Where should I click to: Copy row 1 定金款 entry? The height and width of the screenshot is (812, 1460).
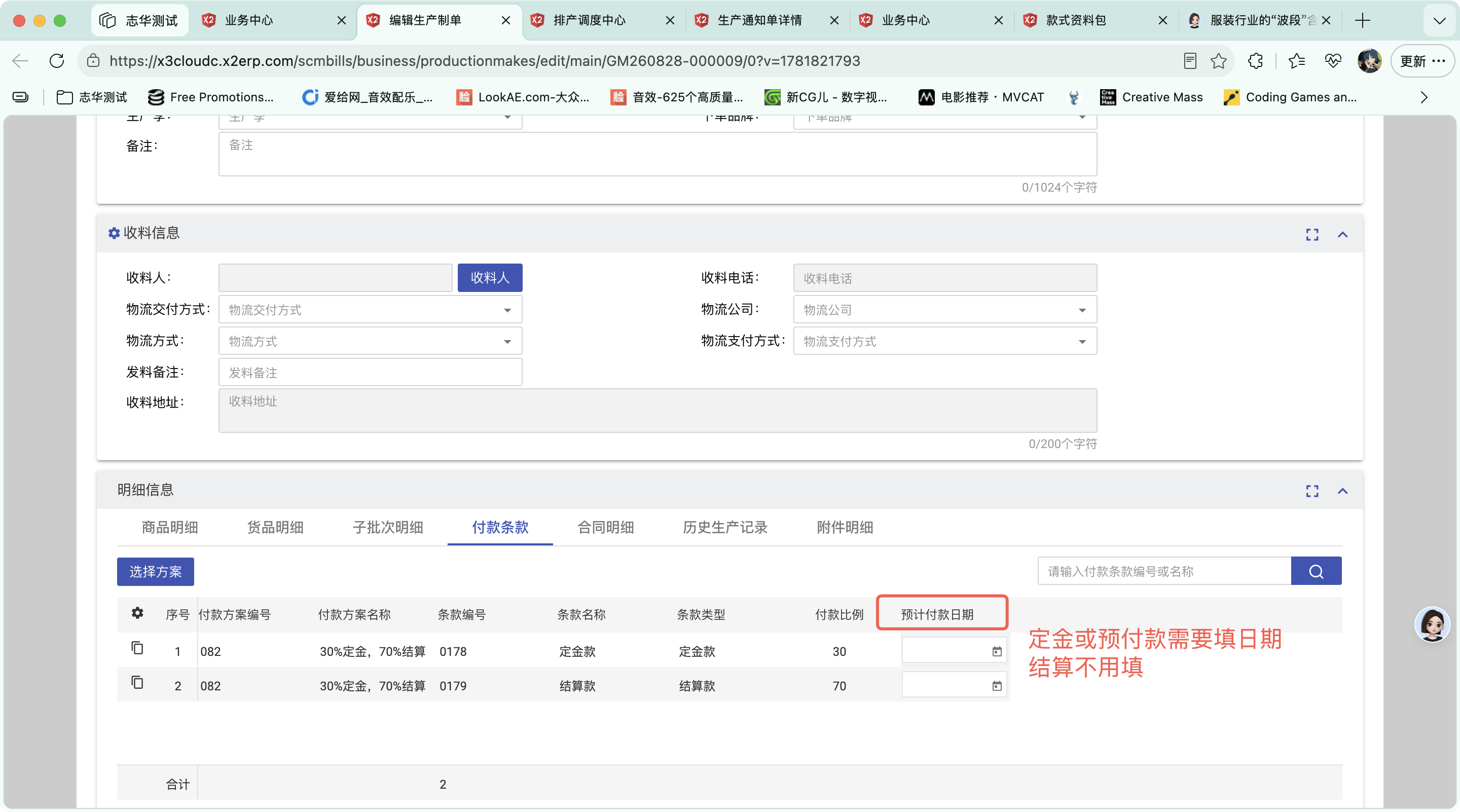(x=137, y=648)
